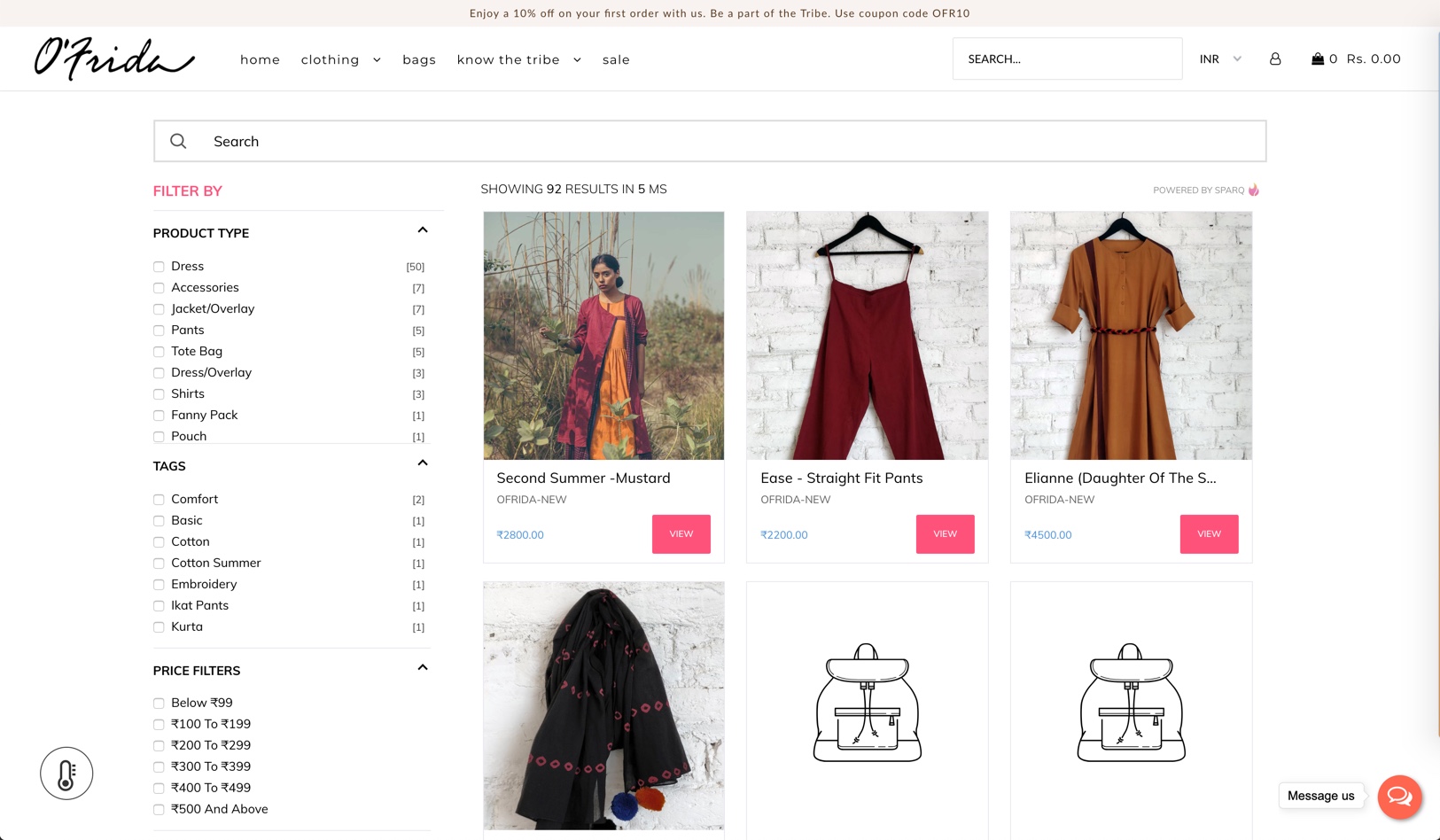Click the thermometer icon bottom left
The image size is (1440, 840).
(66, 773)
